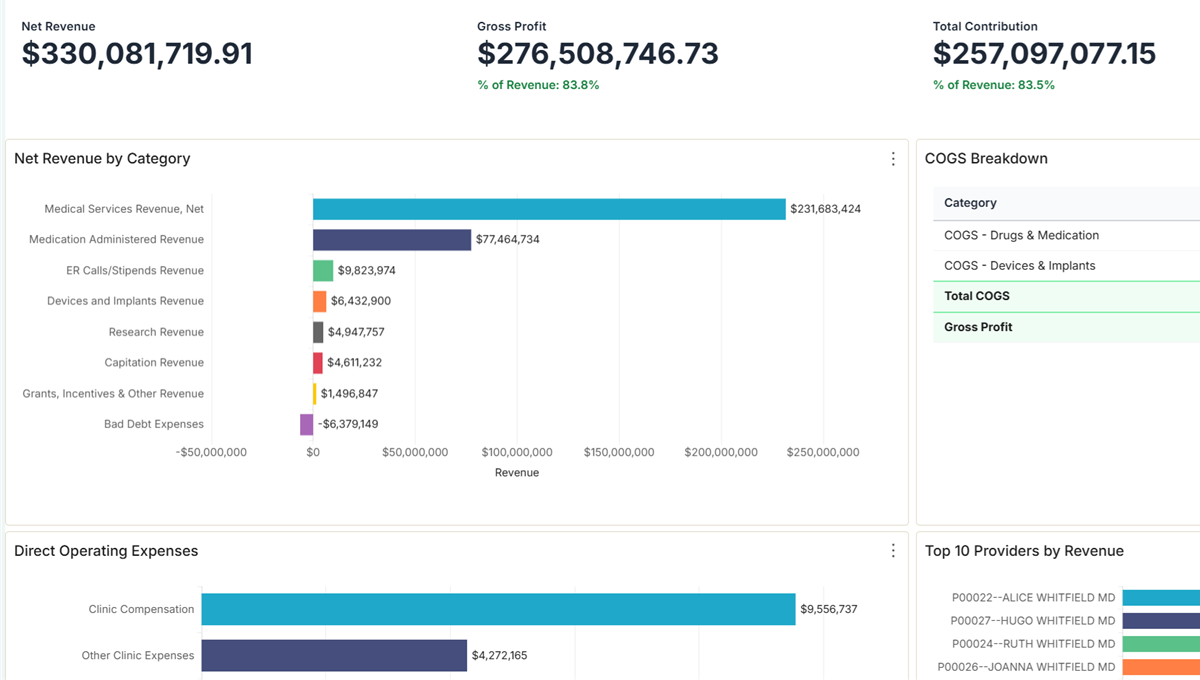
Task: Click the Clinic Compensation bar
Action: 498,609
